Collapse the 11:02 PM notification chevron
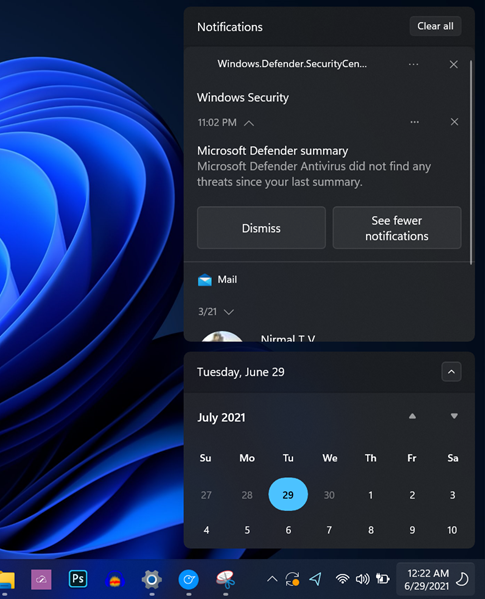The width and height of the screenshot is (485, 599). (249, 123)
